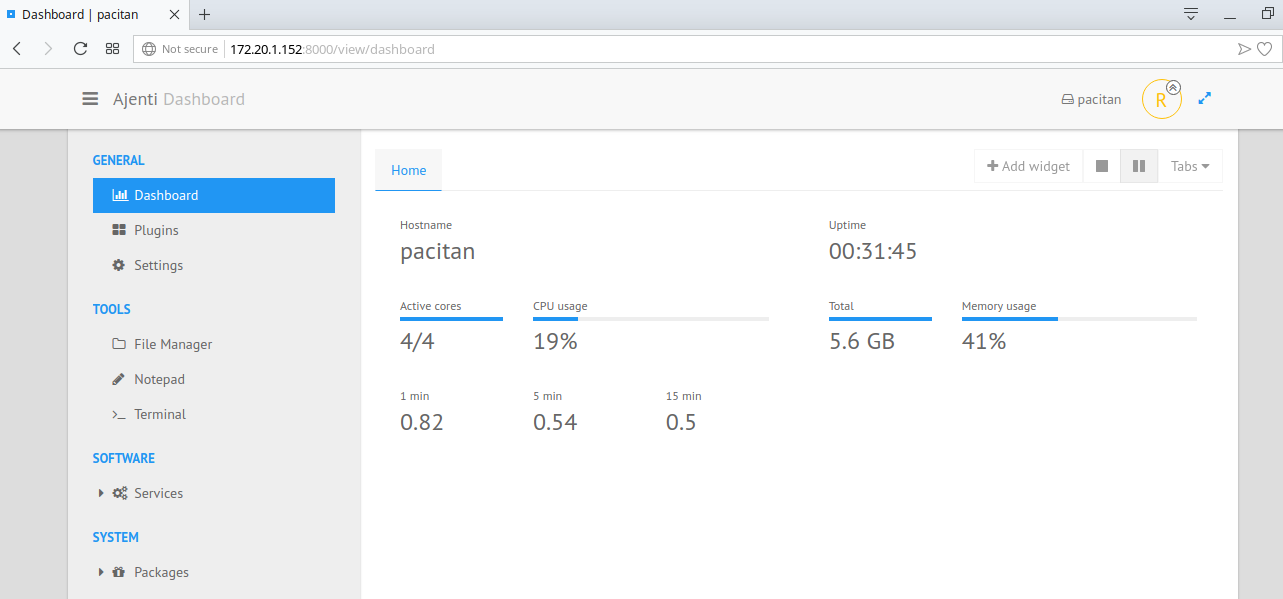Click the browser address bar URL
1283x599 pixels.
332,48
